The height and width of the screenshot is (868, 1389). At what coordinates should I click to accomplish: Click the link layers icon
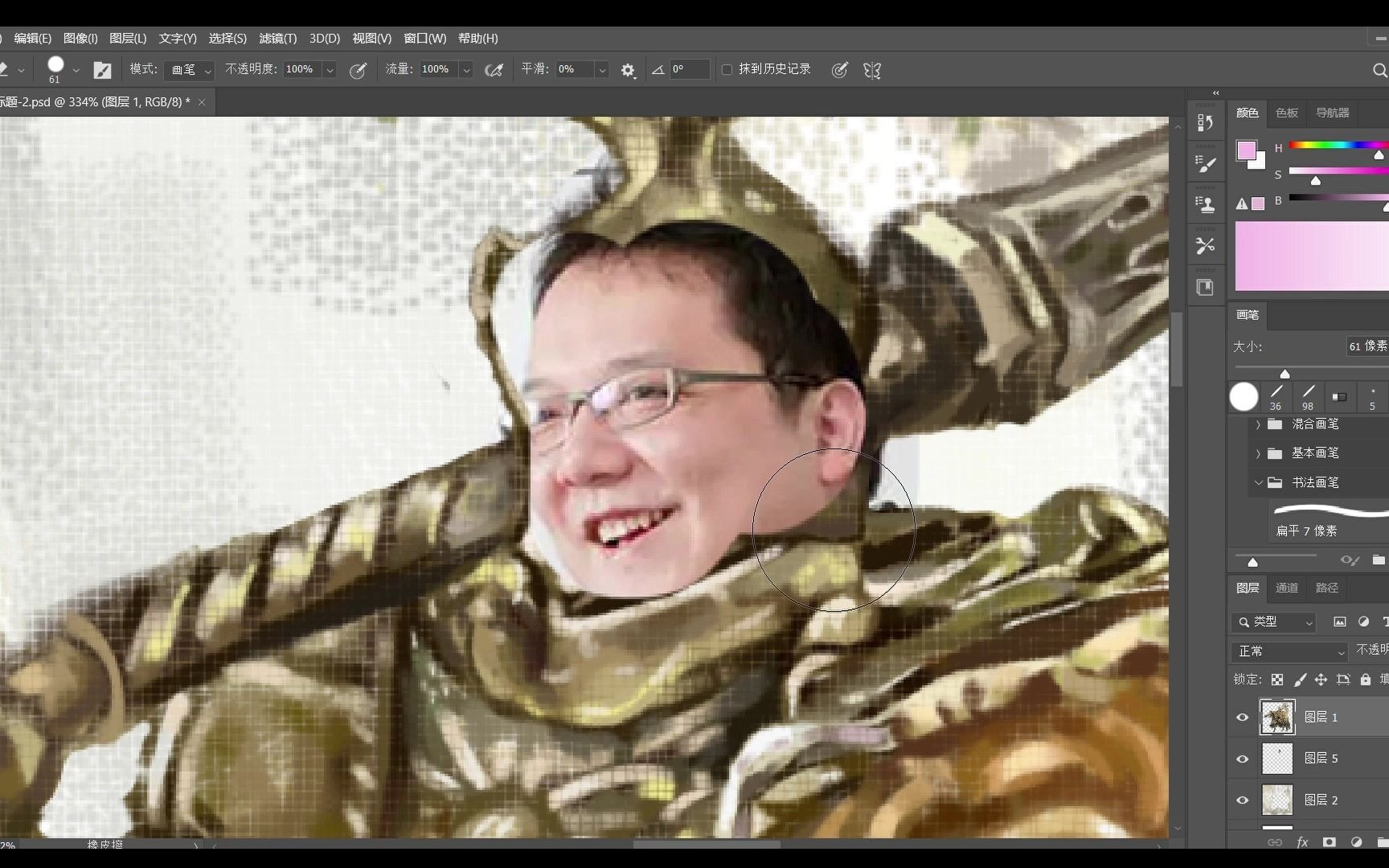tap(1275, 842)
